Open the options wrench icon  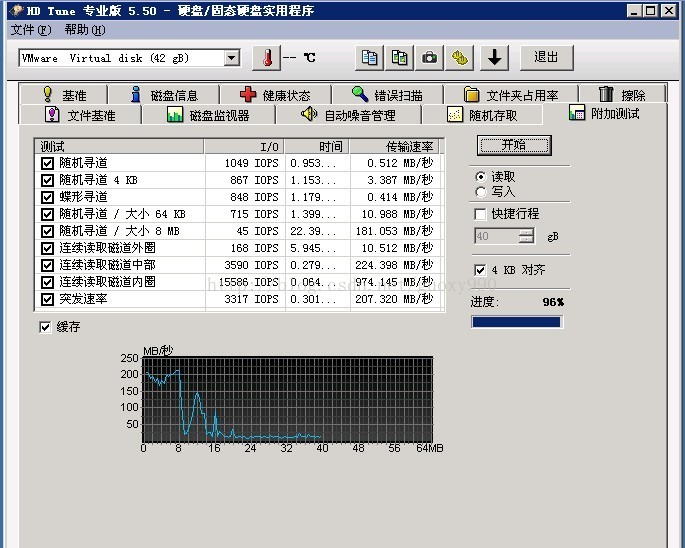[459, 58]
